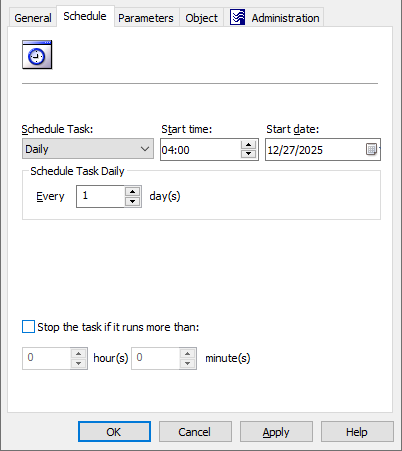Confirm settings with the OK button

coord(114,432)
